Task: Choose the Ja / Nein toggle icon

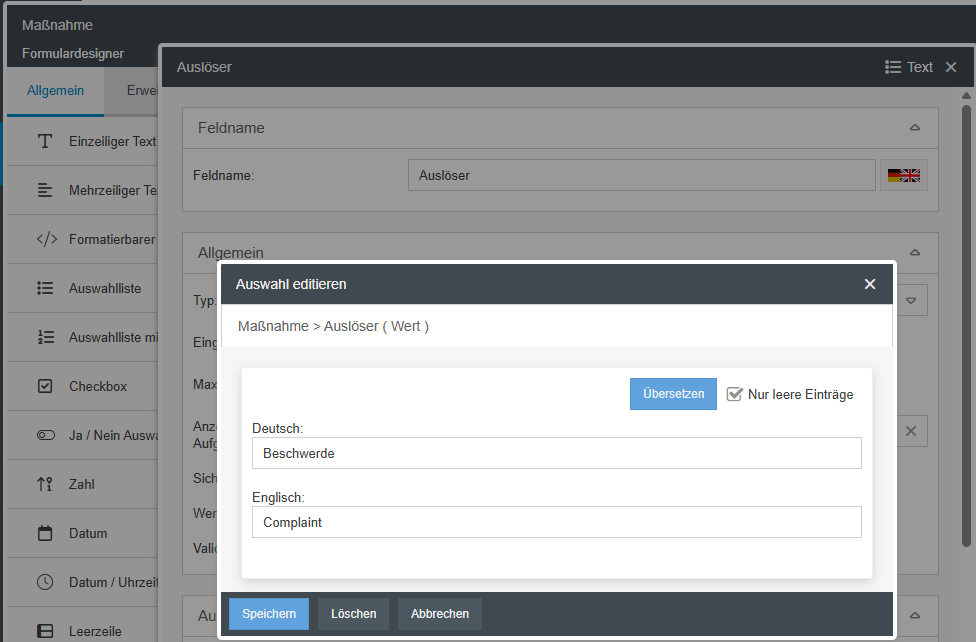Action: click(46, 435)
